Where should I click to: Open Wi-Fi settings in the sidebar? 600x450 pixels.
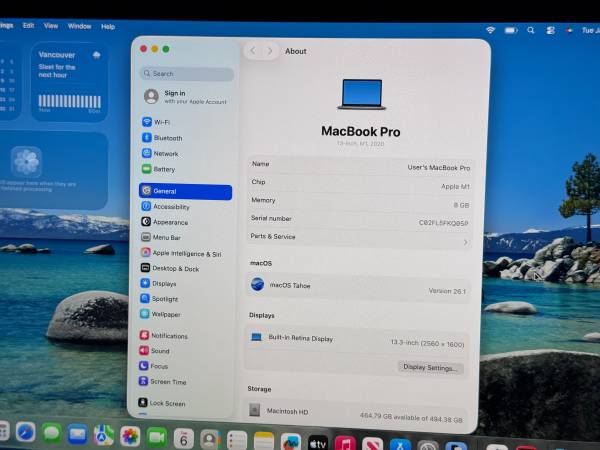click(x=161, y=122)
